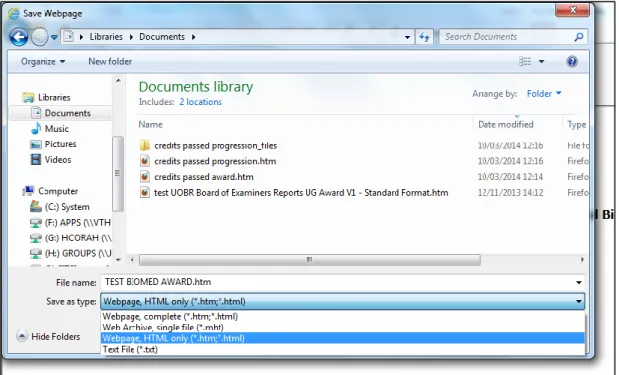Click the Back navigation arrow button
The image size is (619, 375).
point(19,38)
